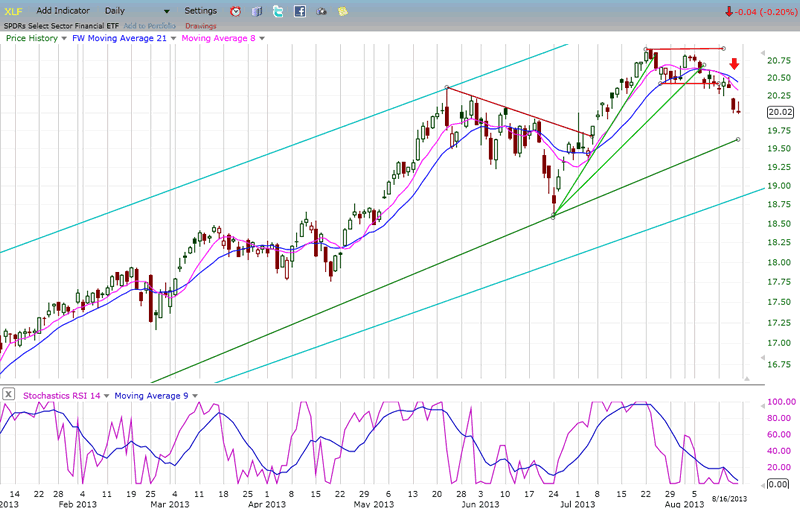800x508 pixels.
Task: Click the red down arrow marker on chart
Action: coord(733,64)
